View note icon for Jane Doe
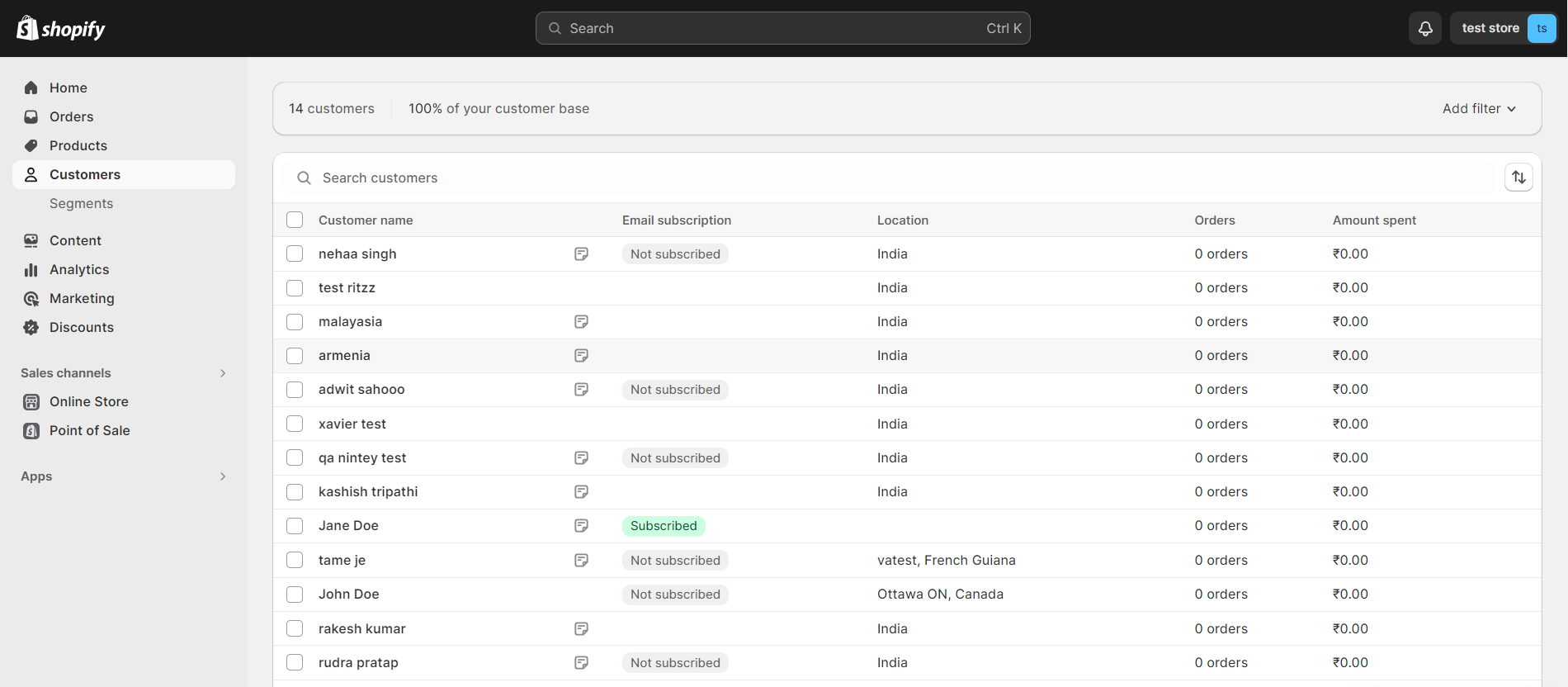Screen dimensions: 1568x687 581,525
